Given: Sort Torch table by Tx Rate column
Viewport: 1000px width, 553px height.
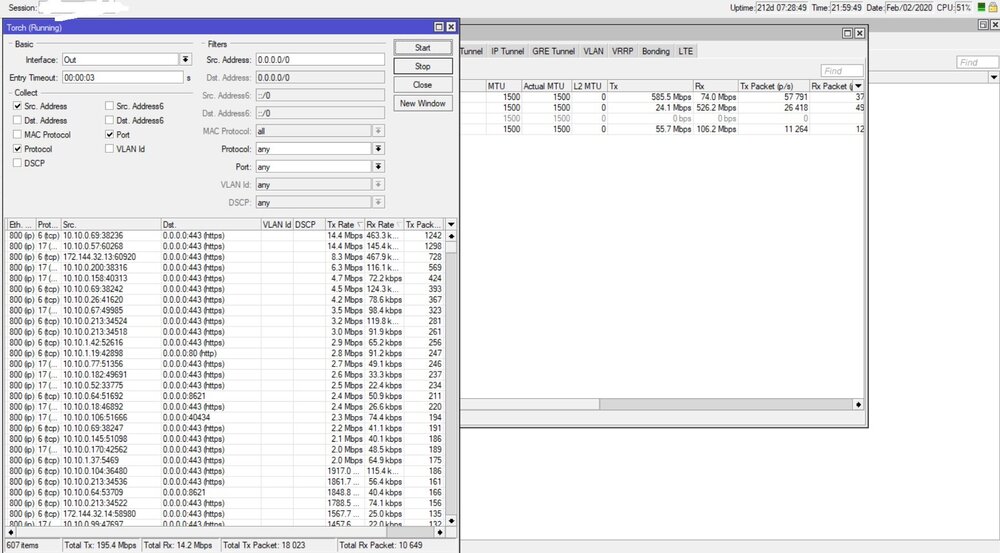Looking at the screenshot, I should [x=344, y=225].
